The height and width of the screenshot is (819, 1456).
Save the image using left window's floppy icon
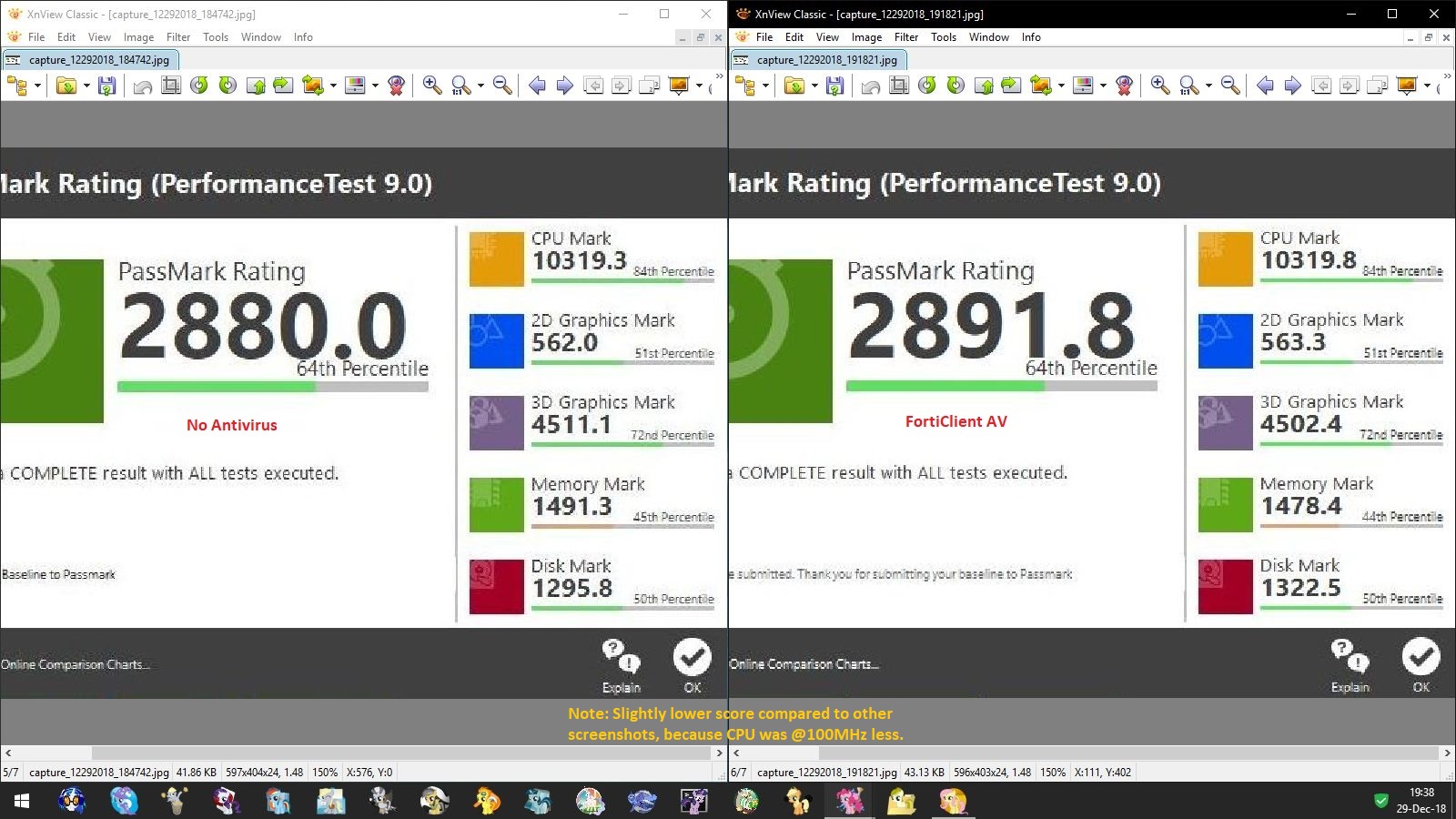point(107,86)
